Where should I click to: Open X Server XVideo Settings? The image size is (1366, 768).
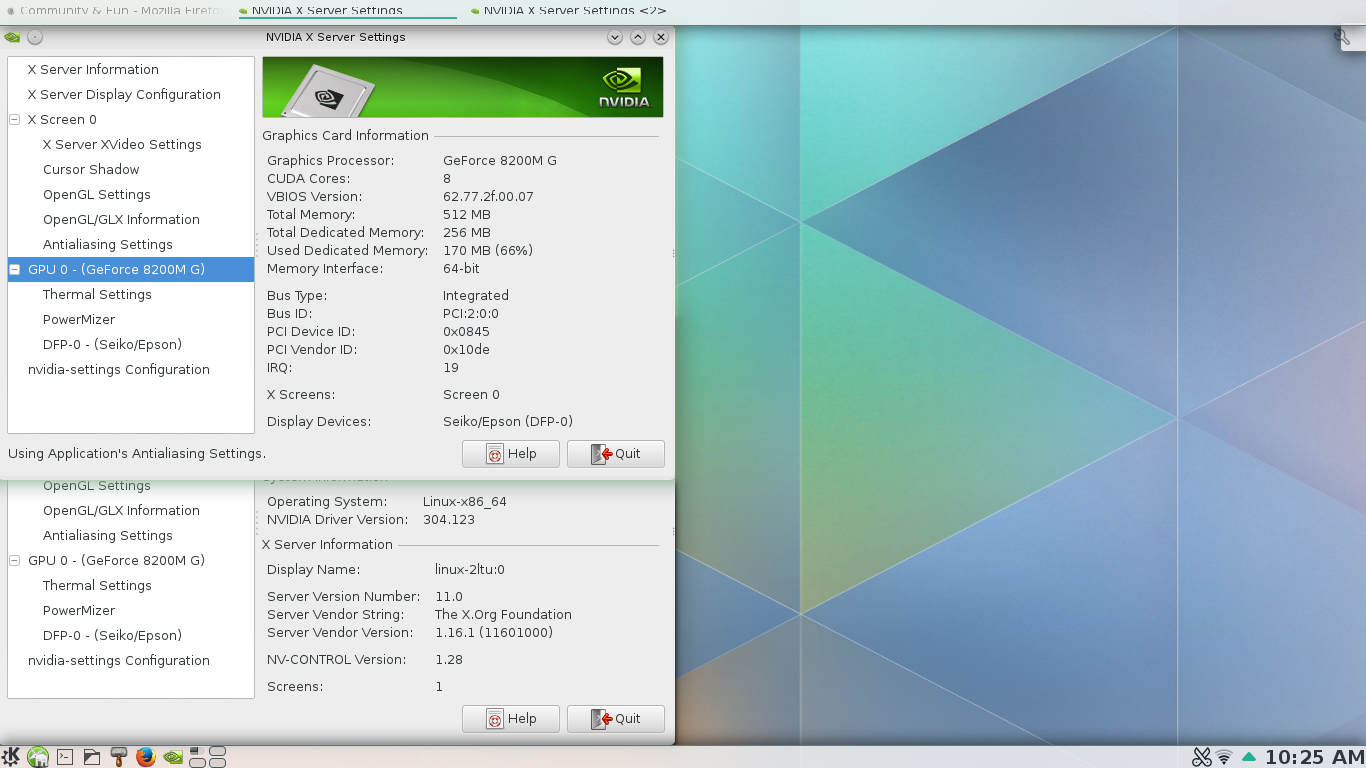pyautogui.click(x=122, y=144)
